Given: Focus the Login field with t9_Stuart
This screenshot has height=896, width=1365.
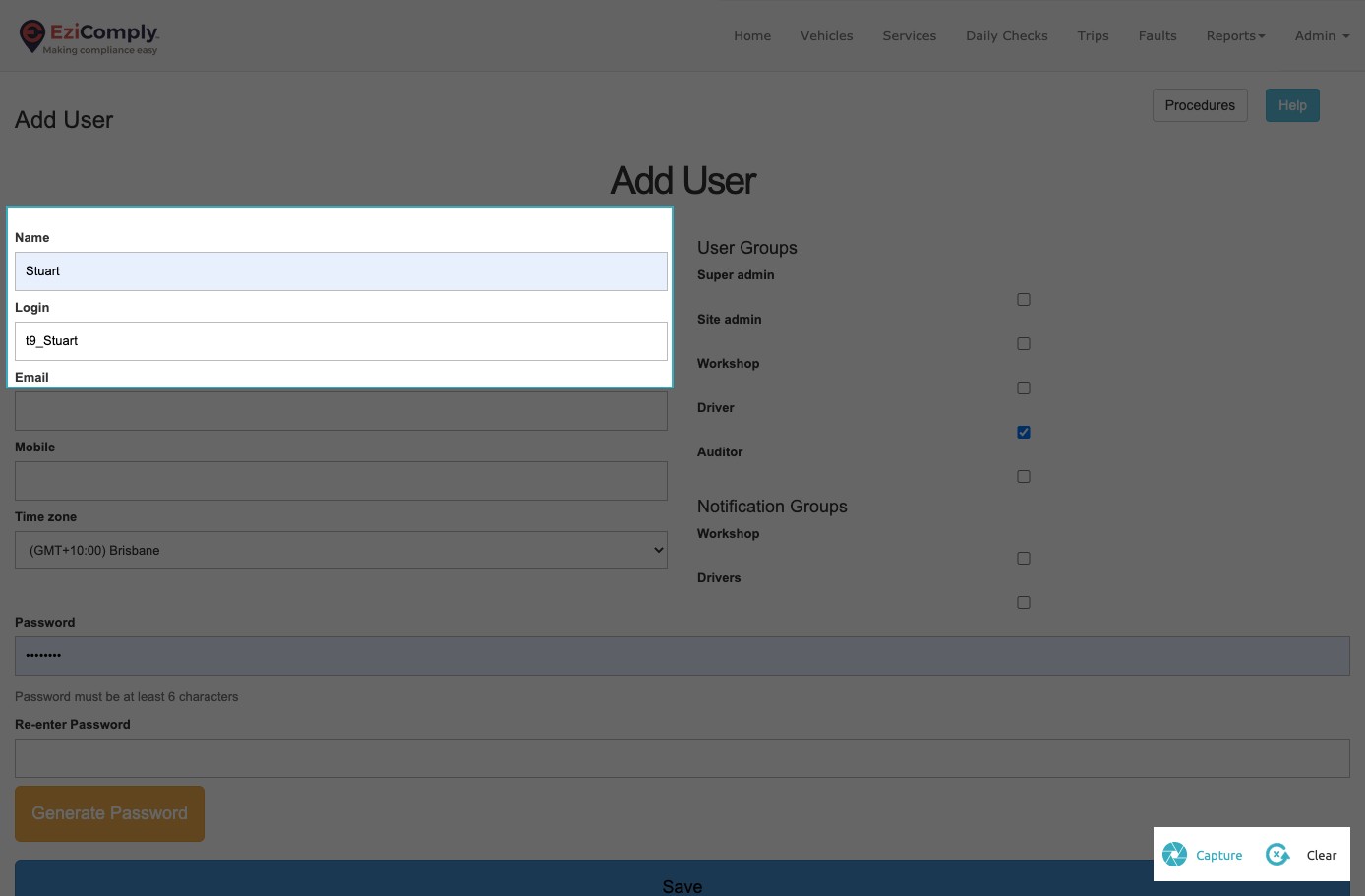Looking at the screenshot, I should pyautogui.click(x=341, y=341).
